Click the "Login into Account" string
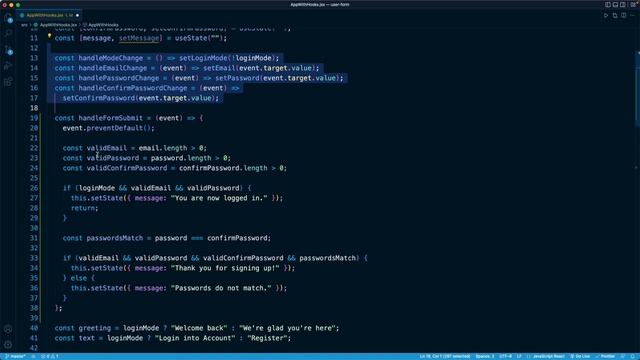640x360 pixels. click(195, 338)
